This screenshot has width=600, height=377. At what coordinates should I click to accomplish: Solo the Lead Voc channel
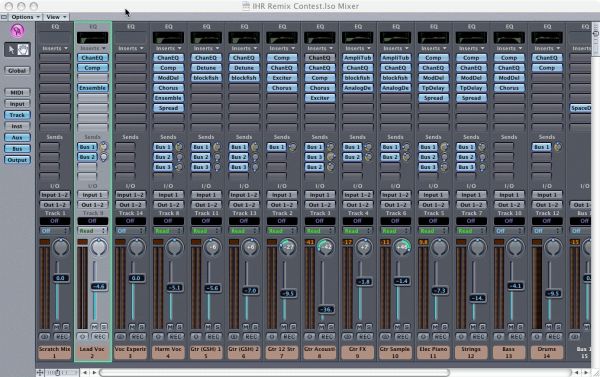(104, 326)
